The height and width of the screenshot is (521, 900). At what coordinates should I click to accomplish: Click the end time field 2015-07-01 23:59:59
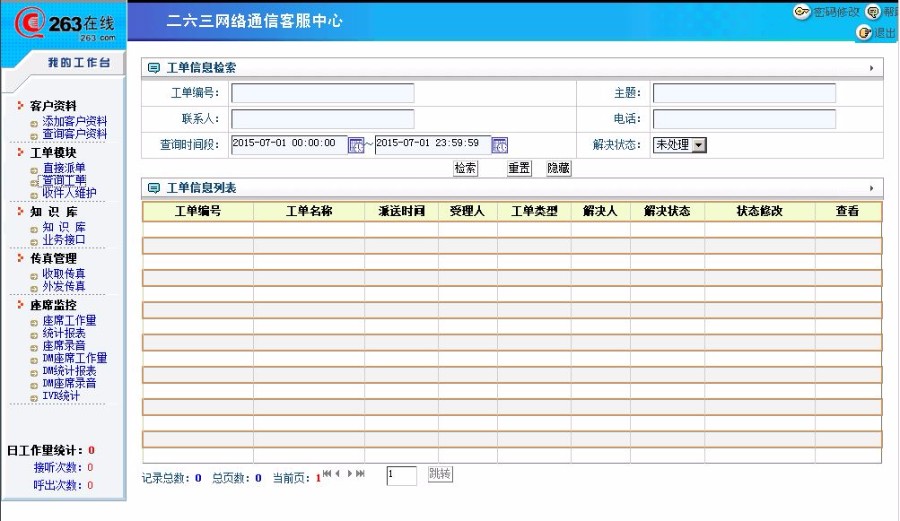(x=433, y=145)
